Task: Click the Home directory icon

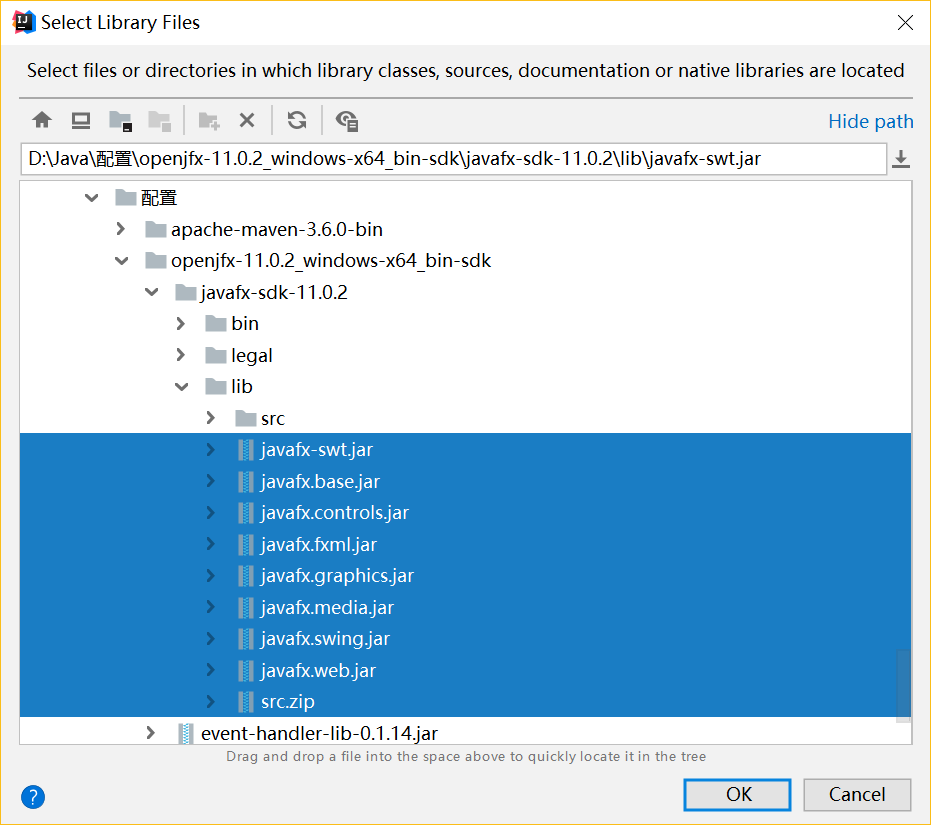Action: click(x=42, y=120)
